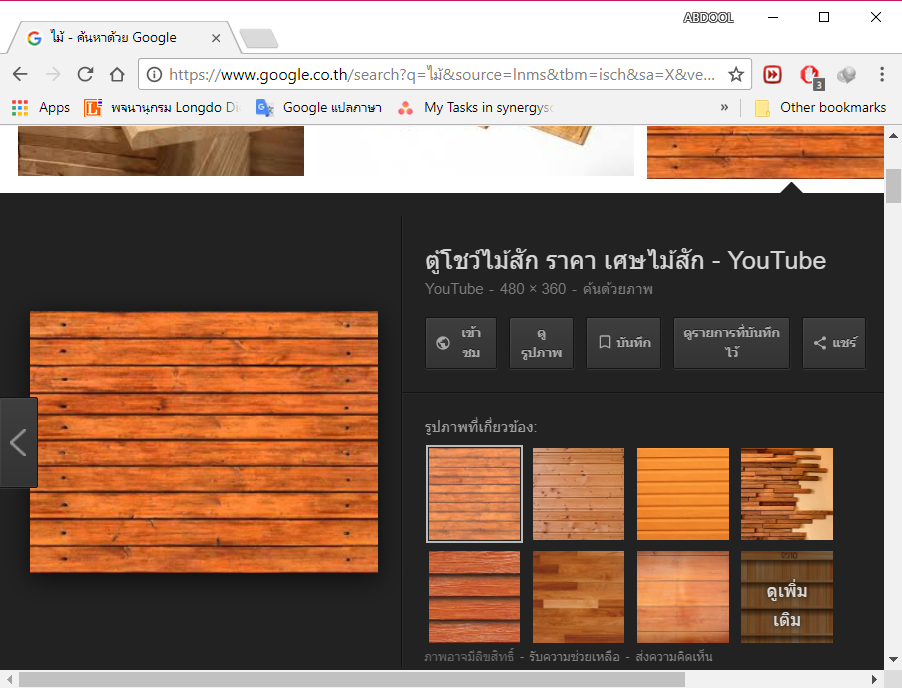This screenshot has width=902, height=688.
Task: Open Chrome three-dot menu
Action: tap(881, 75)
